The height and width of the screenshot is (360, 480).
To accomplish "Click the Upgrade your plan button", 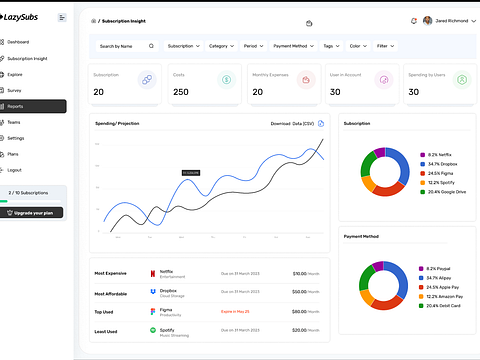I will [31, 213].
